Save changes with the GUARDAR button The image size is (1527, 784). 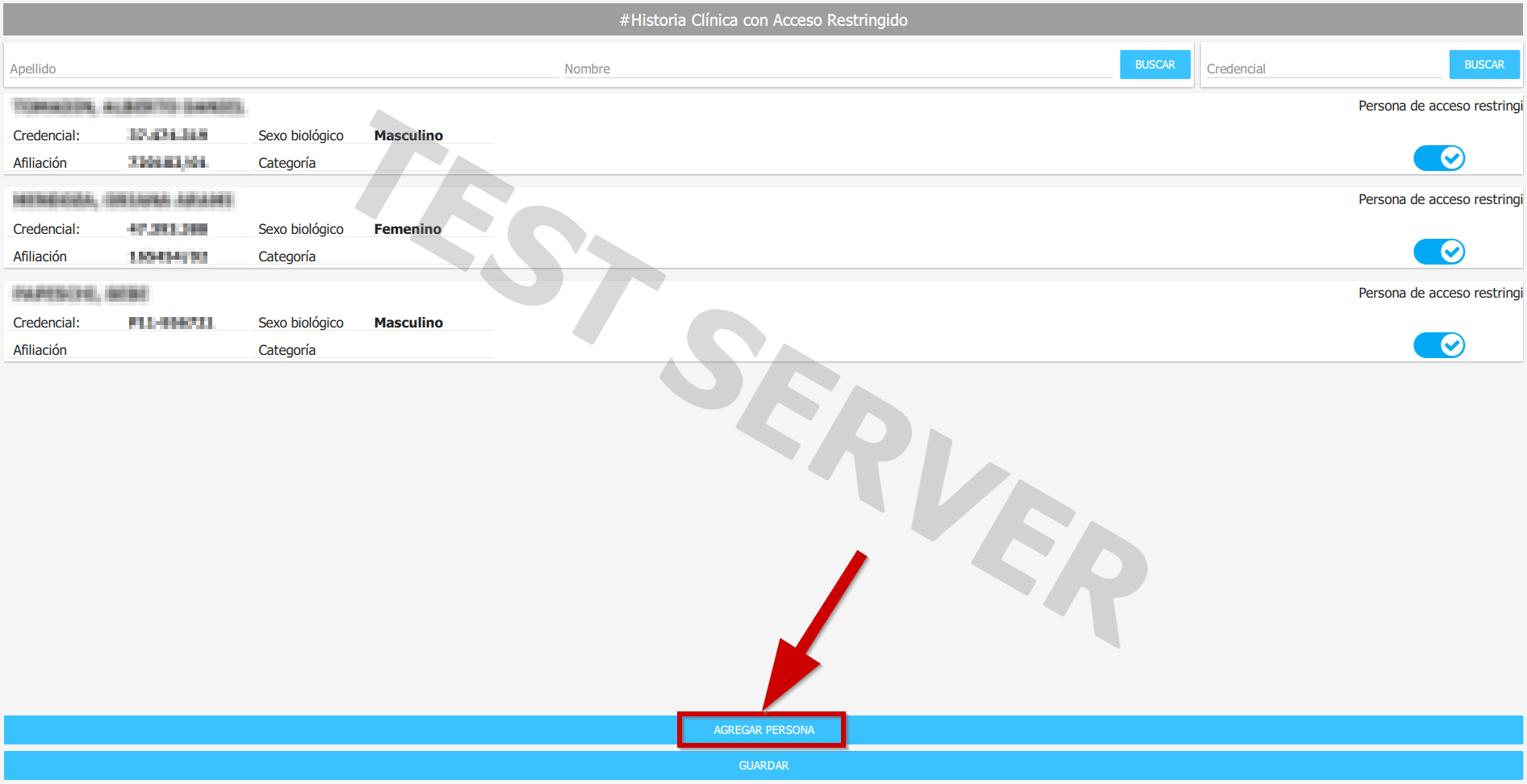pos(763,765)
